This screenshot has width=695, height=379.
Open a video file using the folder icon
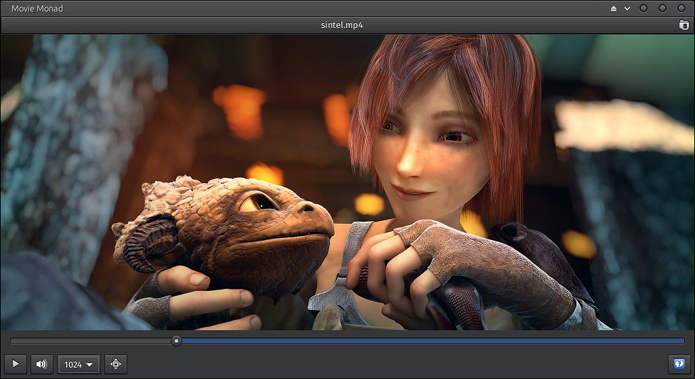pos(684,25)
